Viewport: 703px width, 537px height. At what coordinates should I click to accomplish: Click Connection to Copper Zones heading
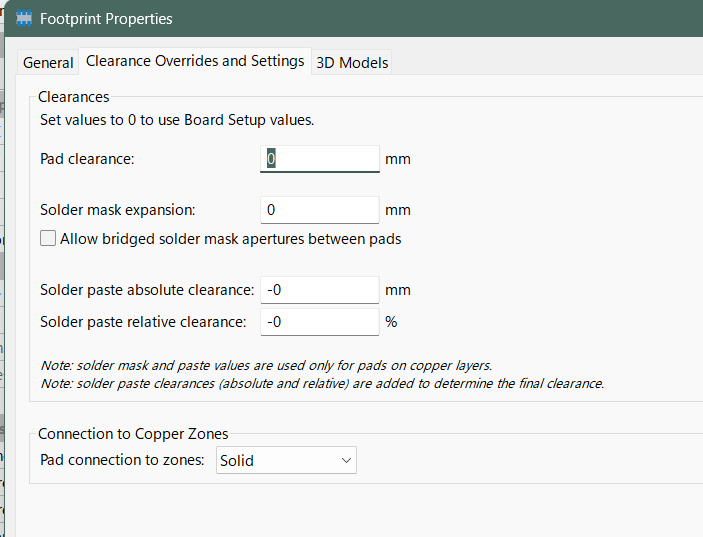pos(133,434)
